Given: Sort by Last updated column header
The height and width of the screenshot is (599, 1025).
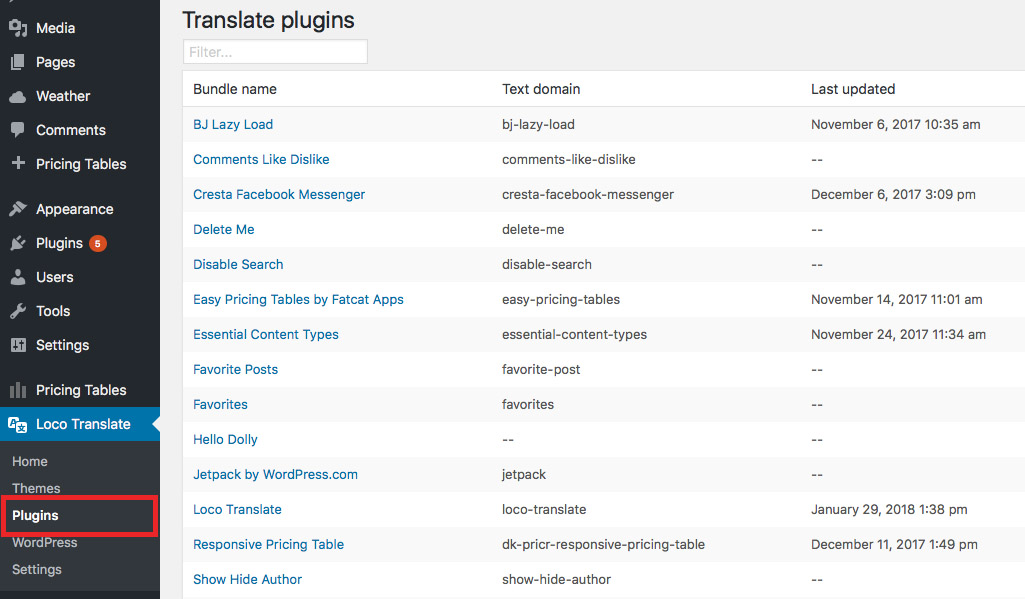Looking at the screenshot, I should point(853,89).
